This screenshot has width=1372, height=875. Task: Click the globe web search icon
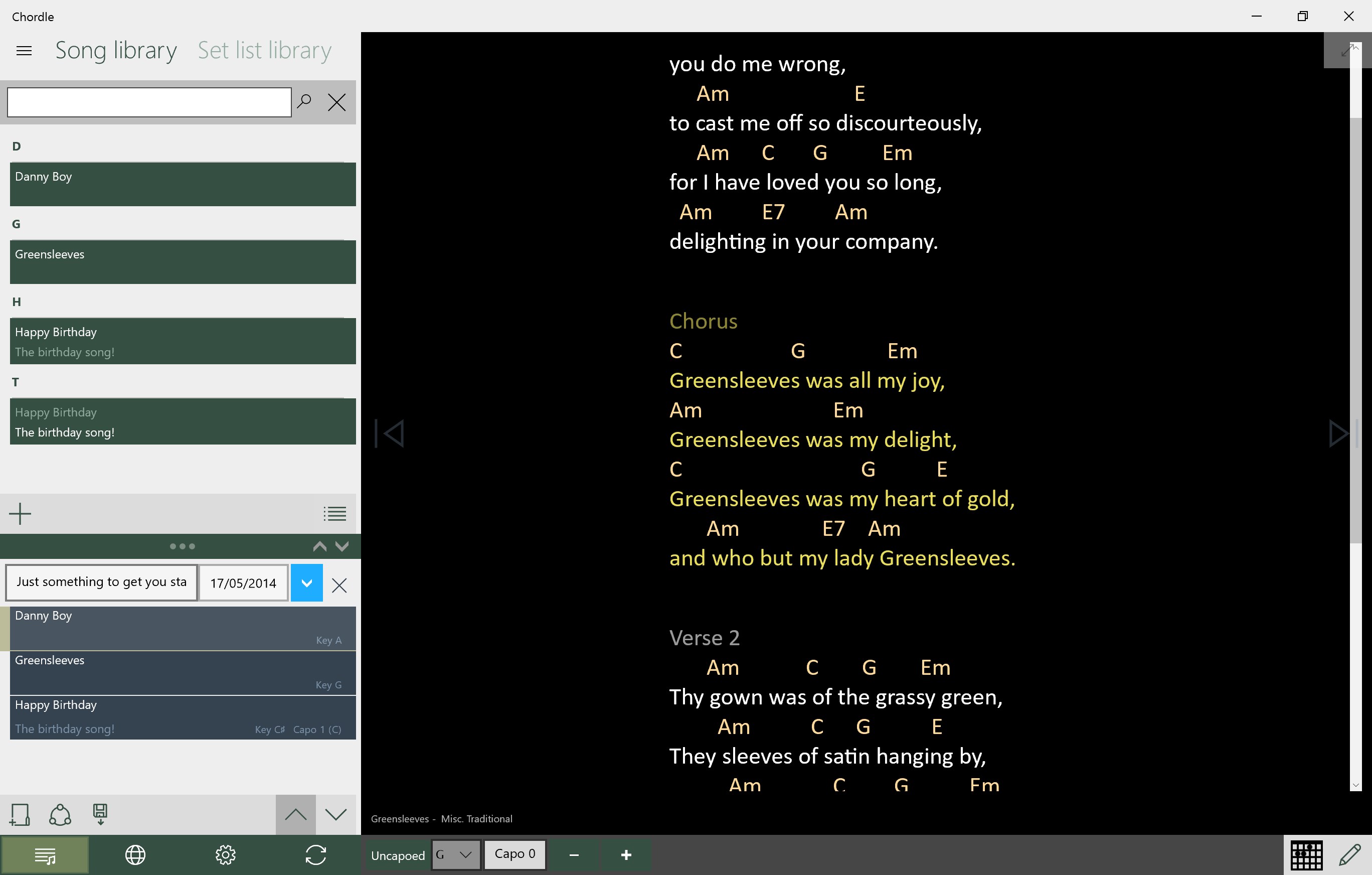click(x=135, y=854)
